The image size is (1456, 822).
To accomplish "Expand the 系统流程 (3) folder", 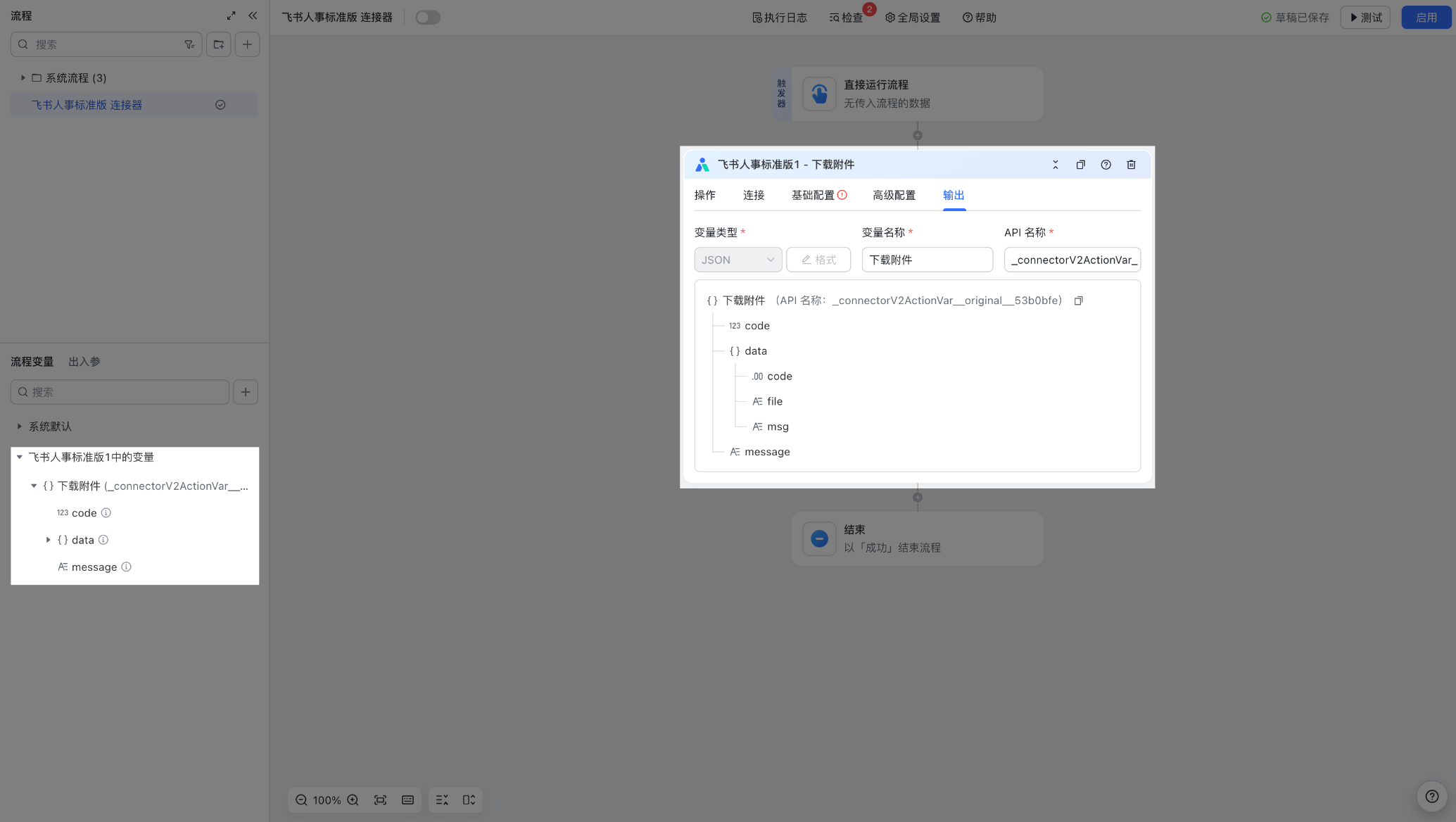I will [23, 78].
